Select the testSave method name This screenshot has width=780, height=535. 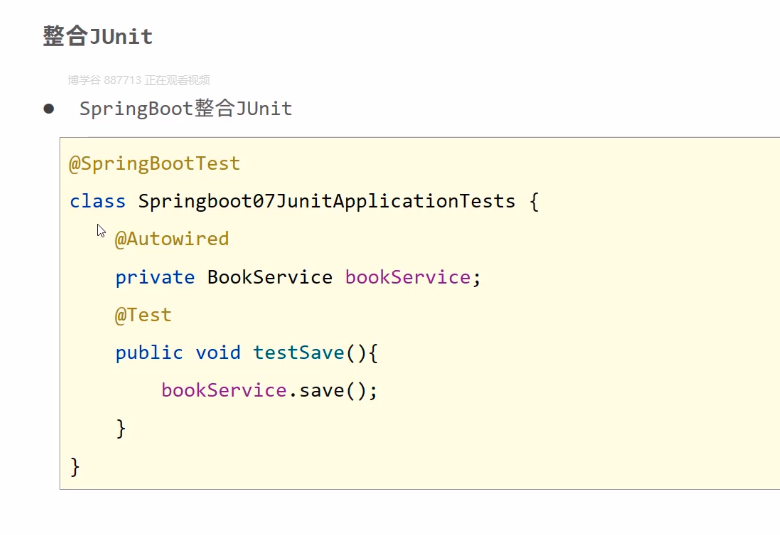coord(298,353)
